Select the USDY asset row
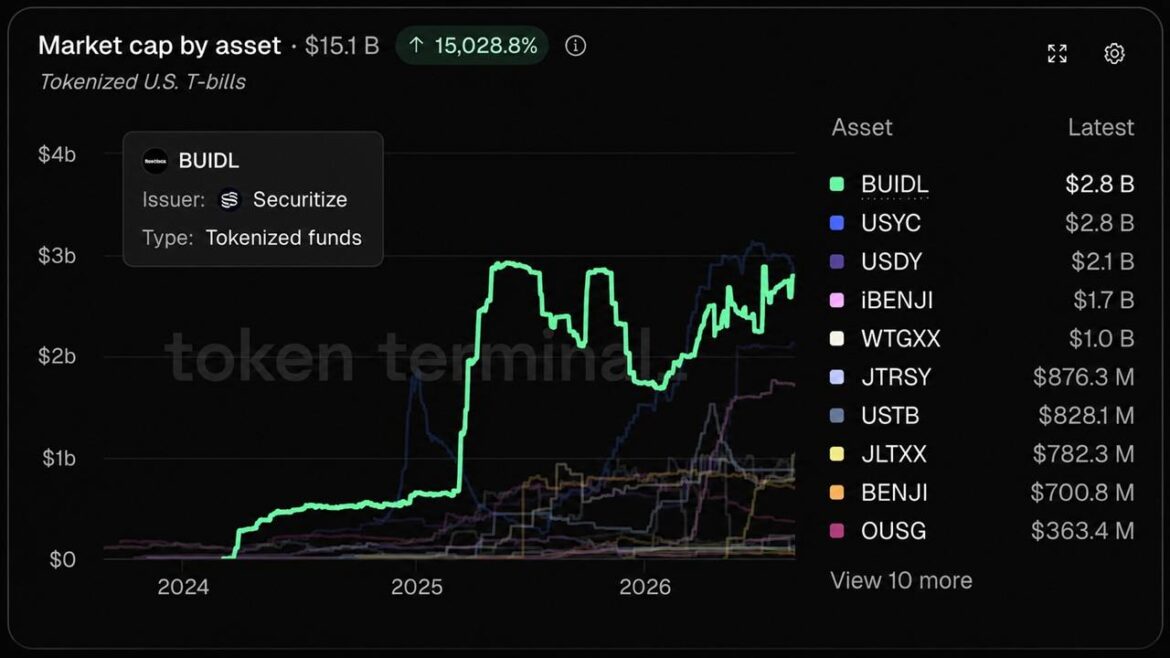 (982, 261)
